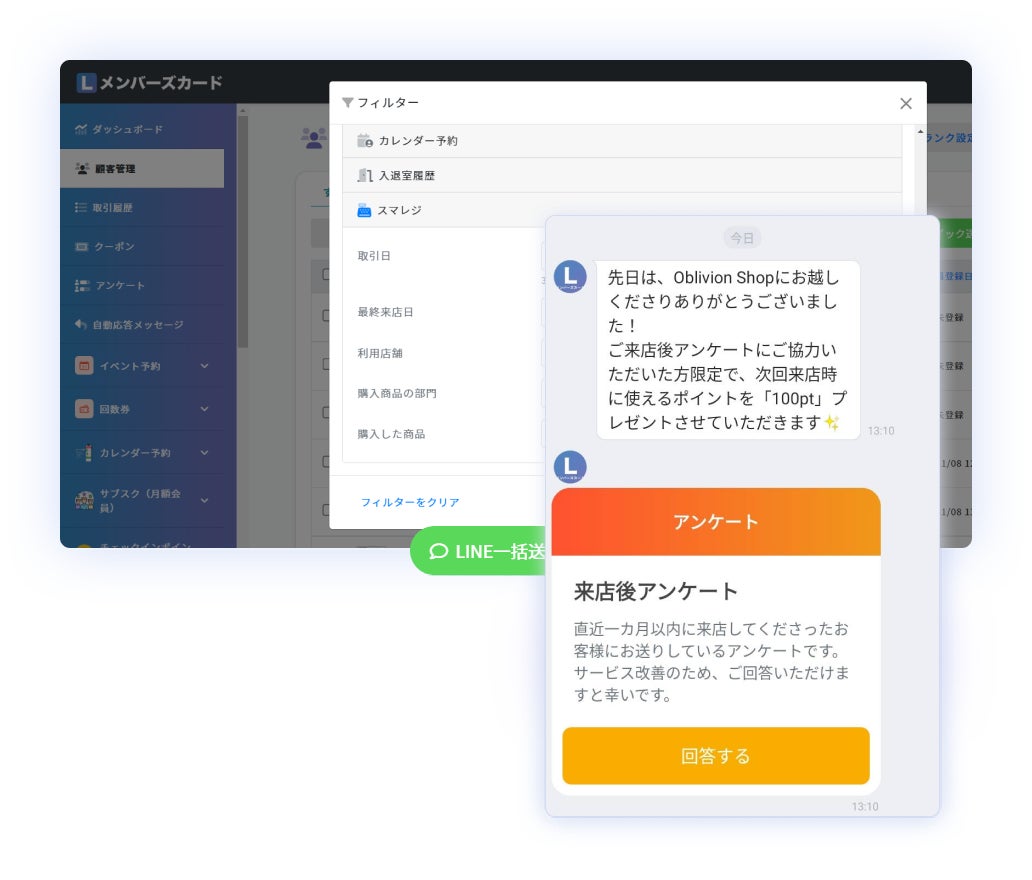Click the クーポン ticket icon
Screen dimensions: 1032x880
(x=82, y=247)
